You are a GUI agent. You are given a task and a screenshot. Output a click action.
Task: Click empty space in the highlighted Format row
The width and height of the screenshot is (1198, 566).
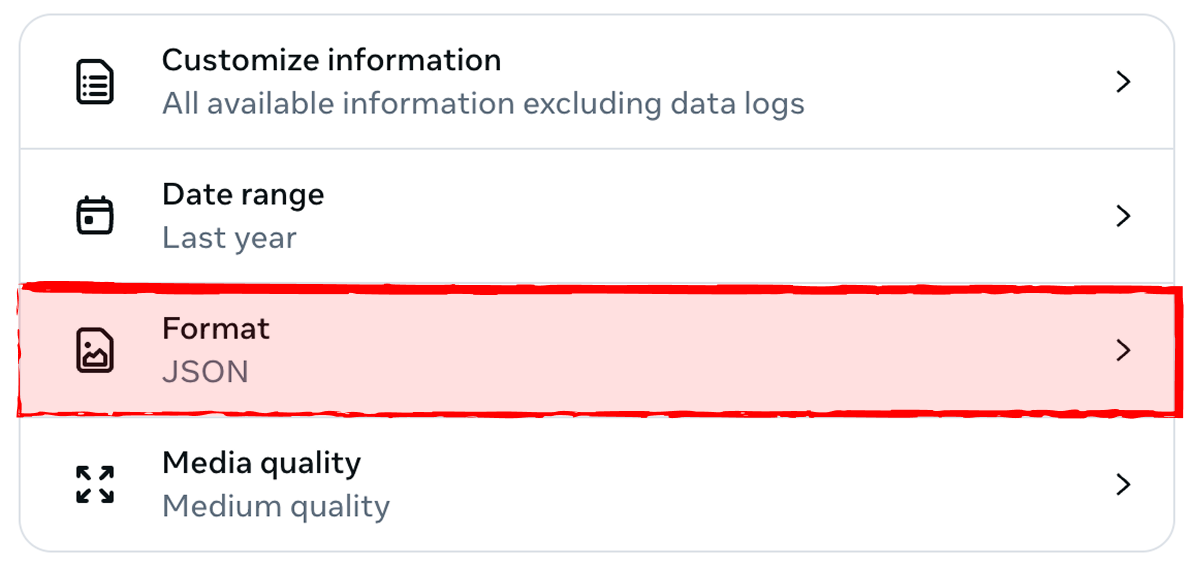700,350
